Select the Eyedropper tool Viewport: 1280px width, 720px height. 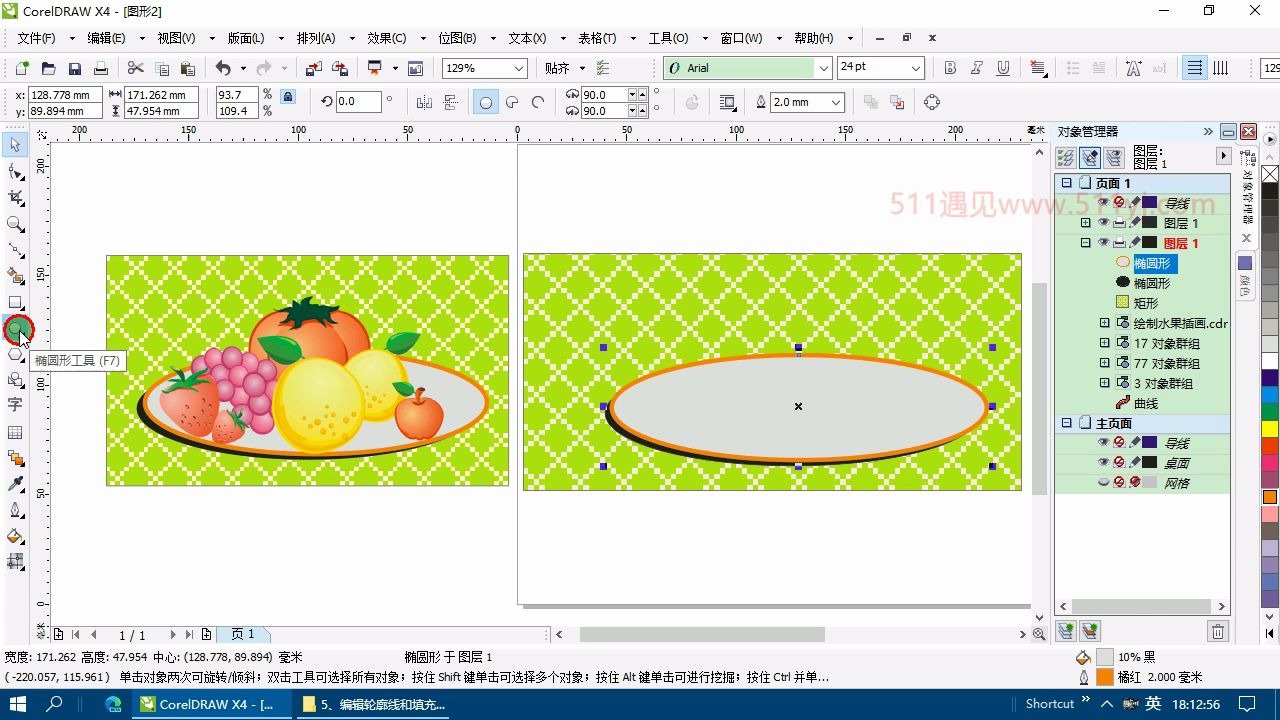coord(15,484)
